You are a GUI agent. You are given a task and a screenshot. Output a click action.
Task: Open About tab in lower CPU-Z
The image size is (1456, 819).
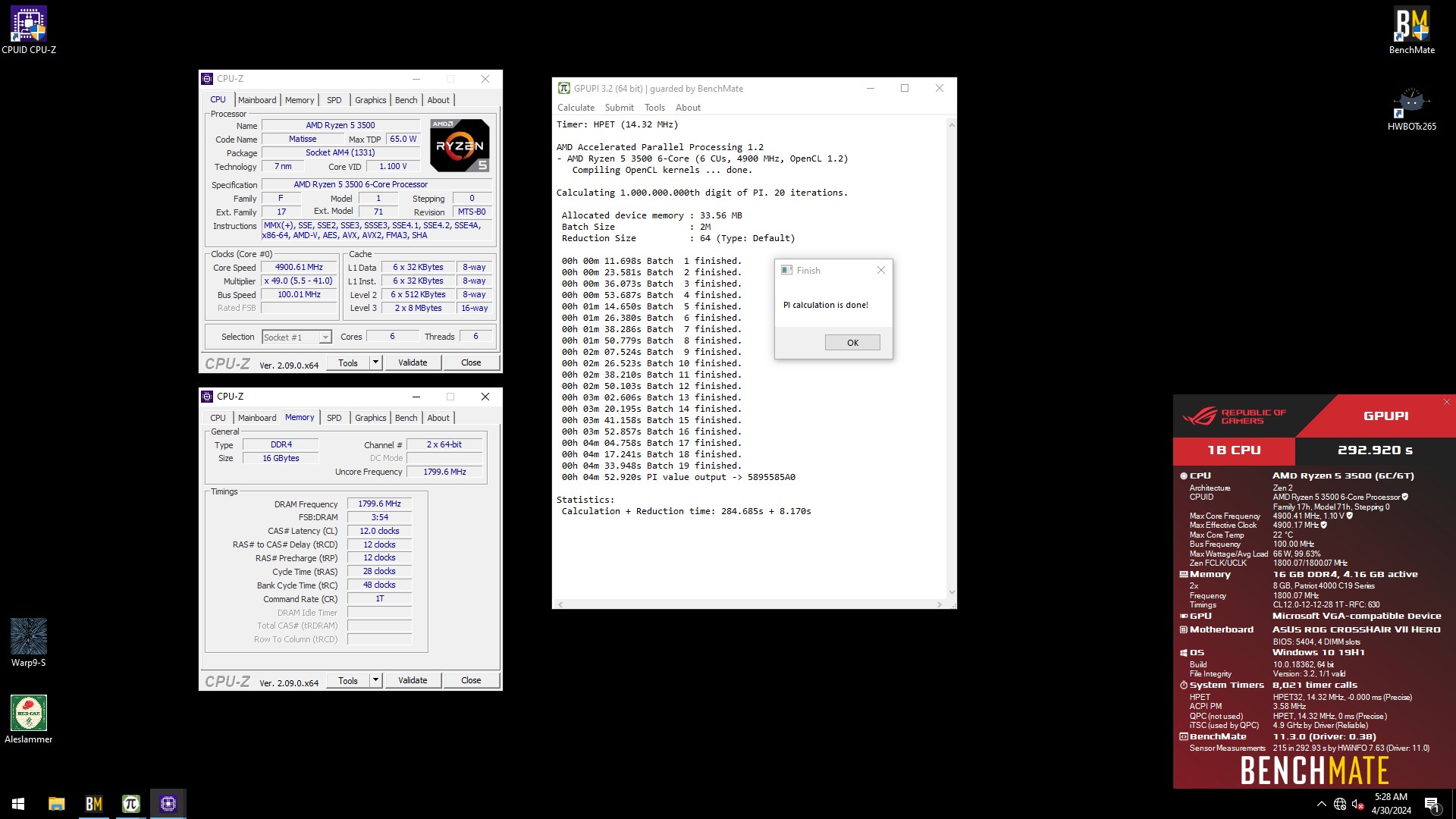click(438, 418)
